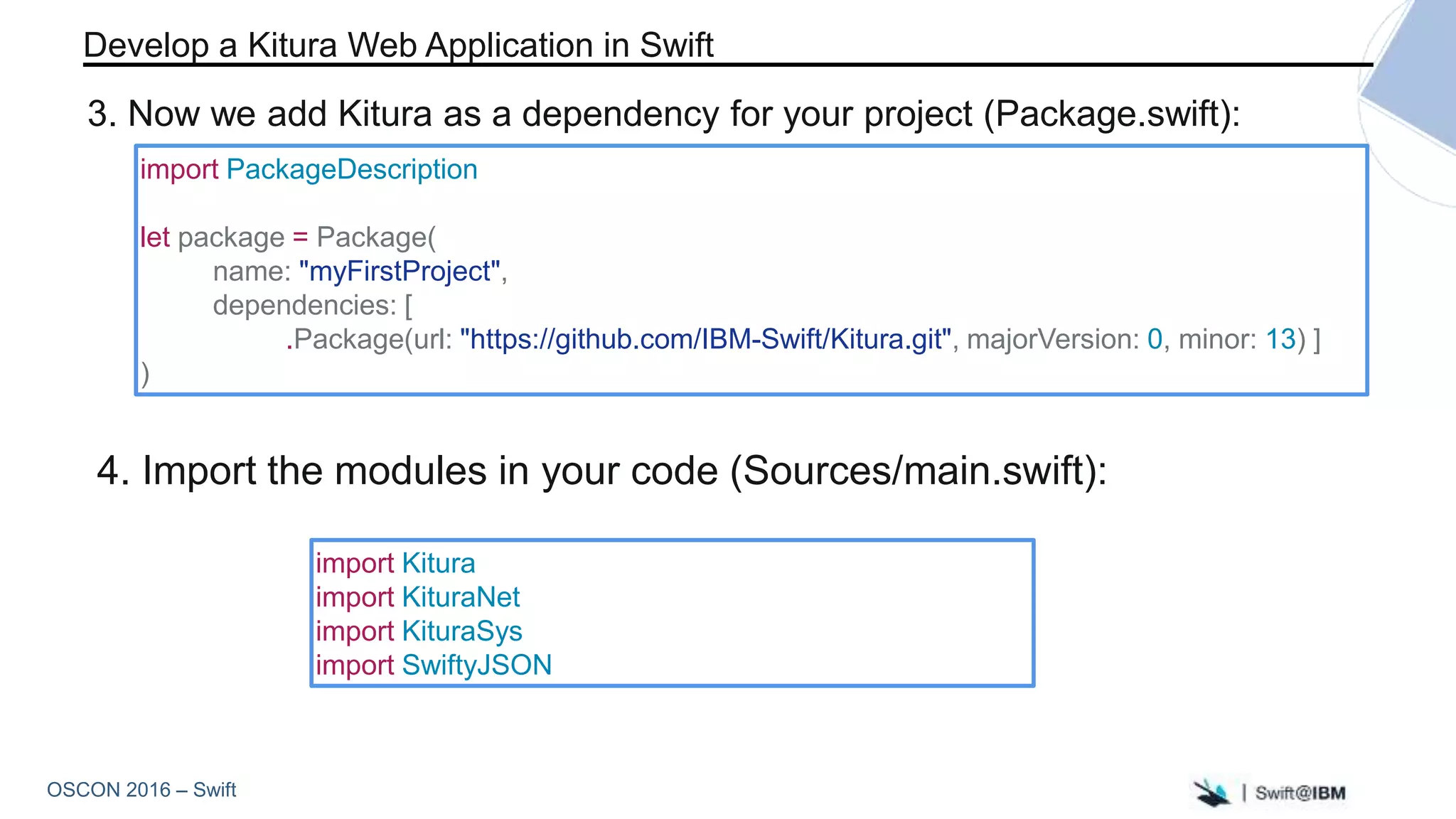Click the slide title 'Develop a Kitura Web Application in Swift'
This screenshot has width=1456, height=819.
398,45
